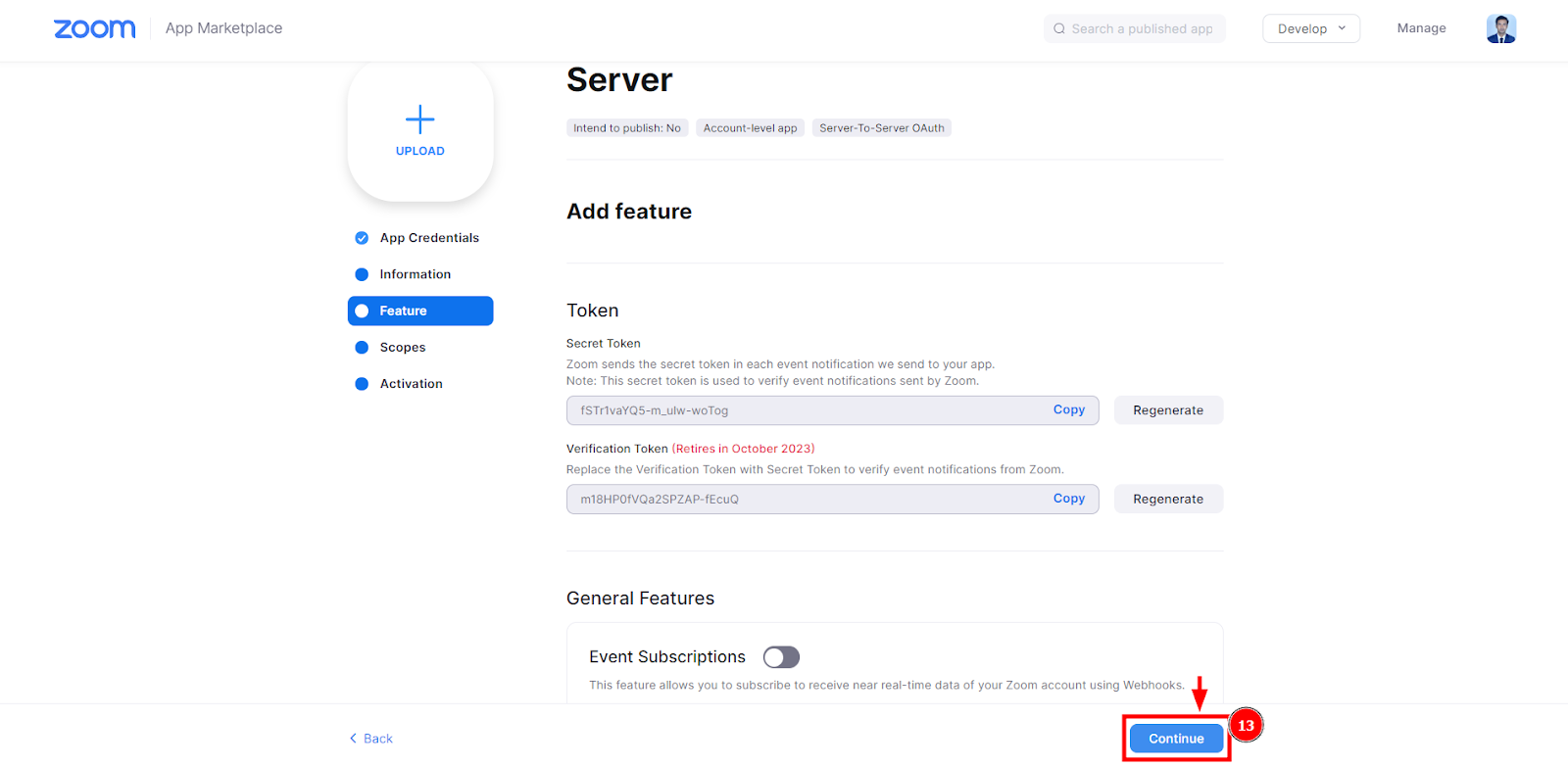The height and width of the screenshot is (767, 1568).
Task: Click the Back chevron icon
Action: tap(353, 739)
